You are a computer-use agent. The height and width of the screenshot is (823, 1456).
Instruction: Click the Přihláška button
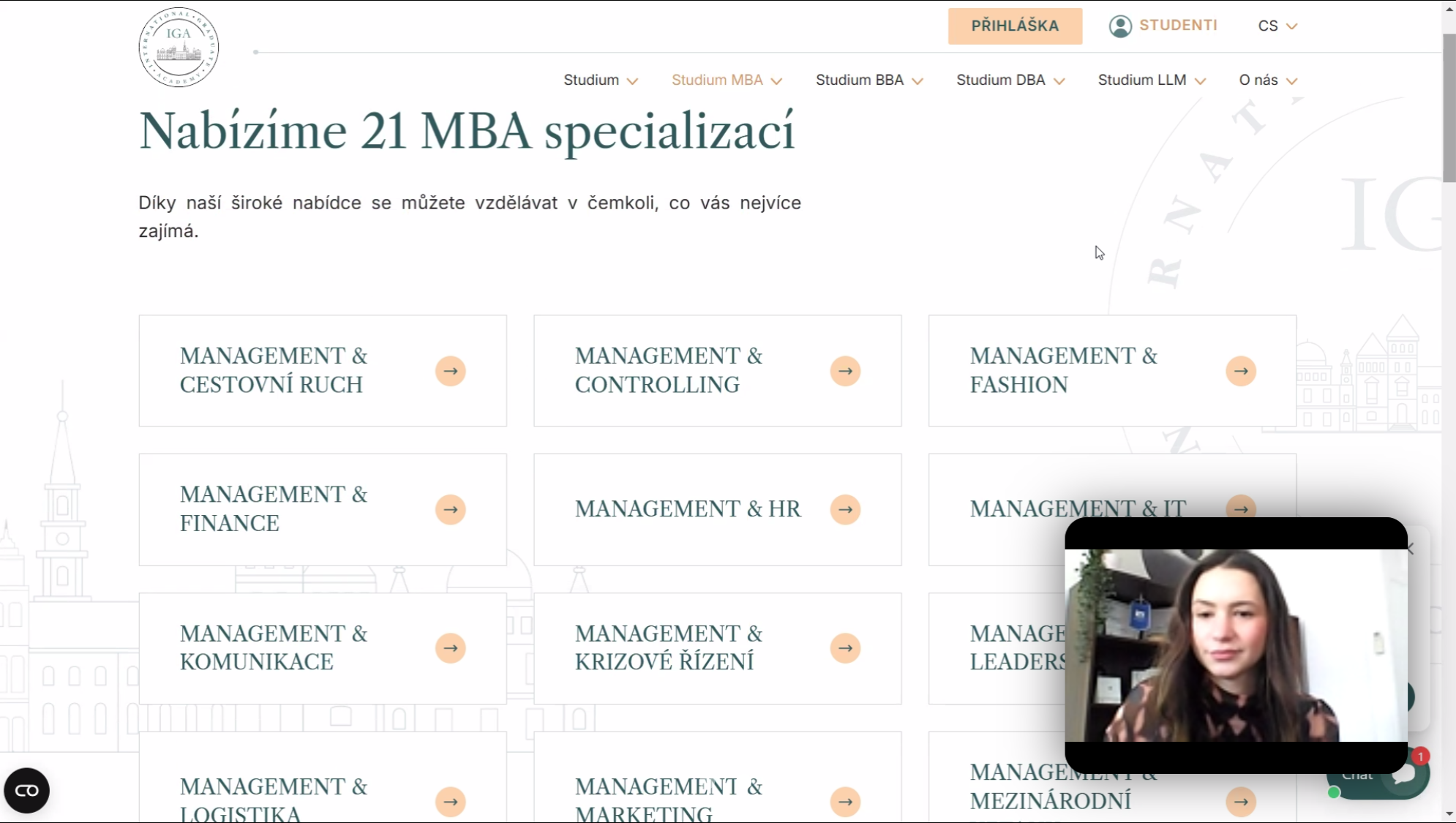pyautogui.click(x=1015, y=26)
